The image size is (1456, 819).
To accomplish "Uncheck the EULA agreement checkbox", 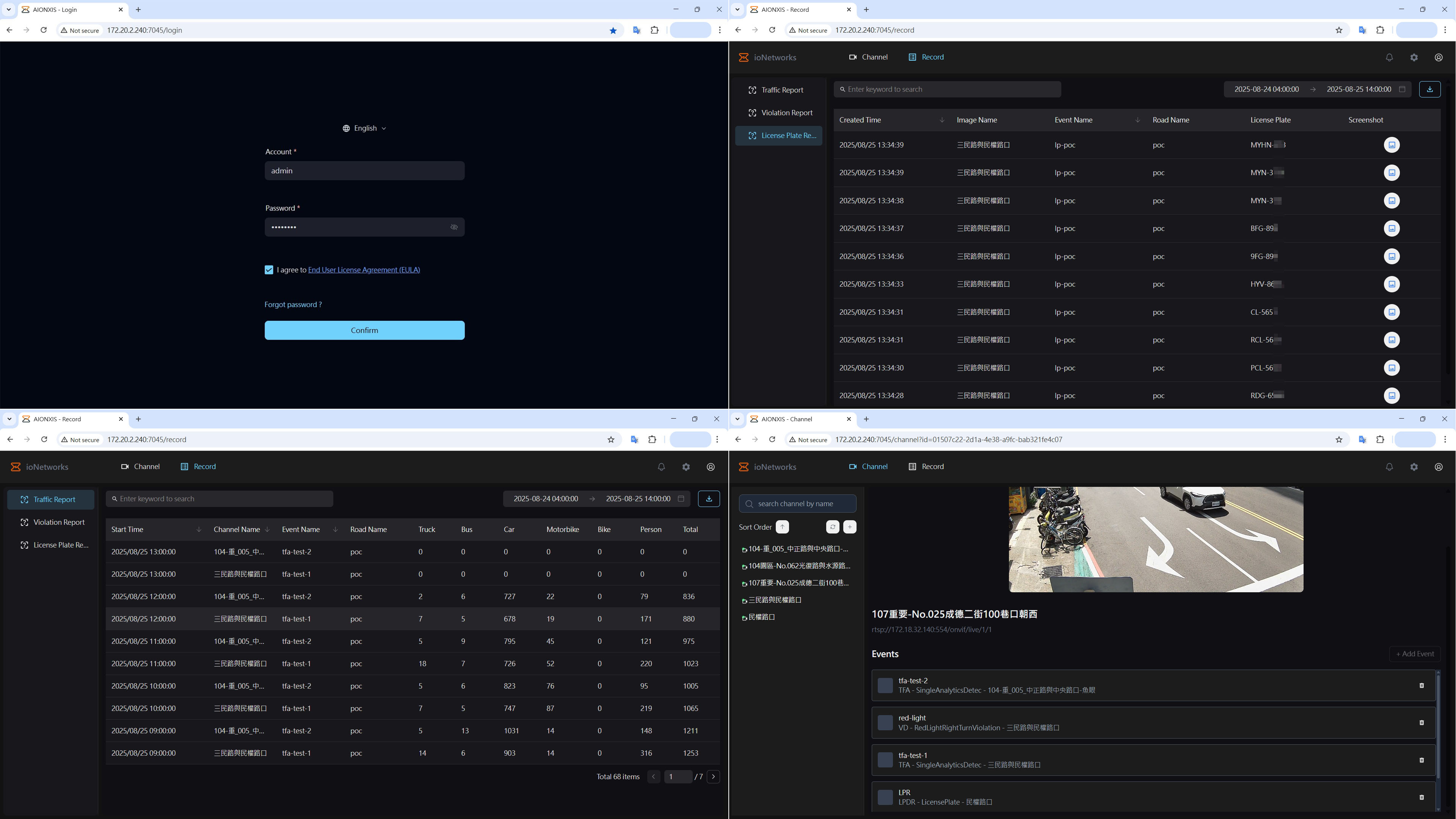I will click(x=269, y=270).
